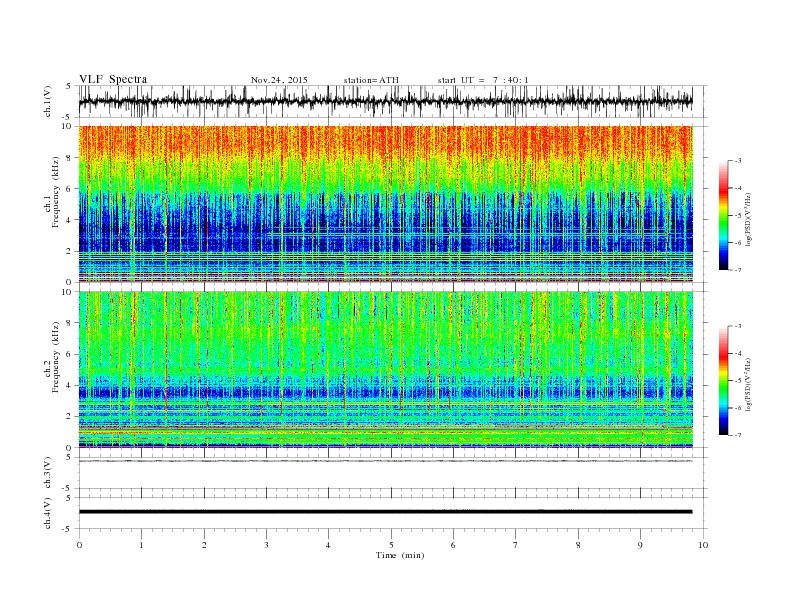This screenshot has width=792, height=612.
Task: Click the "-7" label on ch.1 colorbar
Action: (738, 270)
